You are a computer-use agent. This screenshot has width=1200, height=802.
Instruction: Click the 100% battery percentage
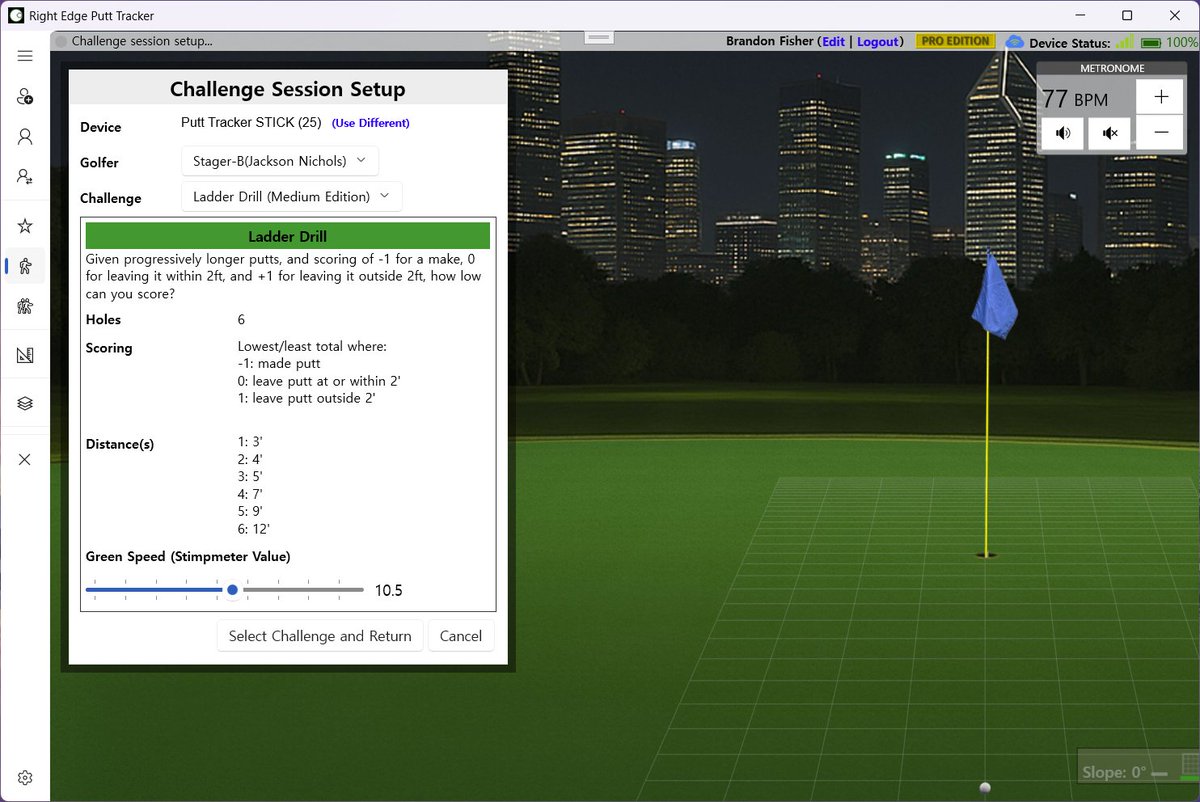(x=1182, y=43)
